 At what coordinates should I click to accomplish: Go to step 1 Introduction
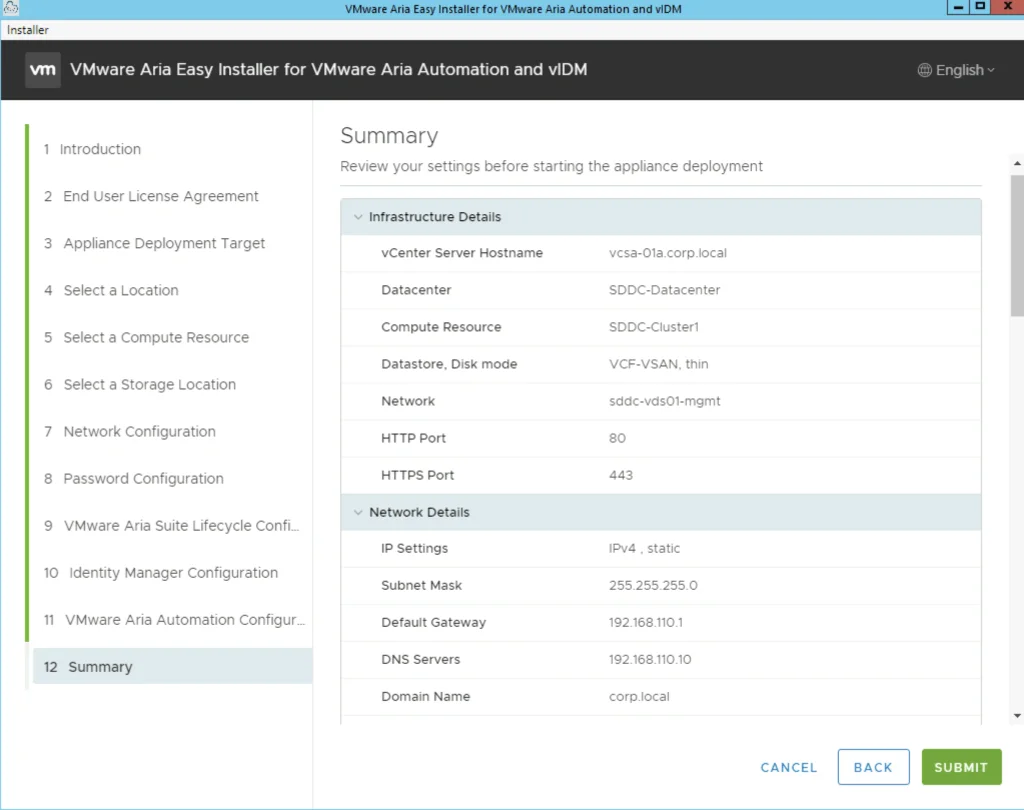pos(92,149)
